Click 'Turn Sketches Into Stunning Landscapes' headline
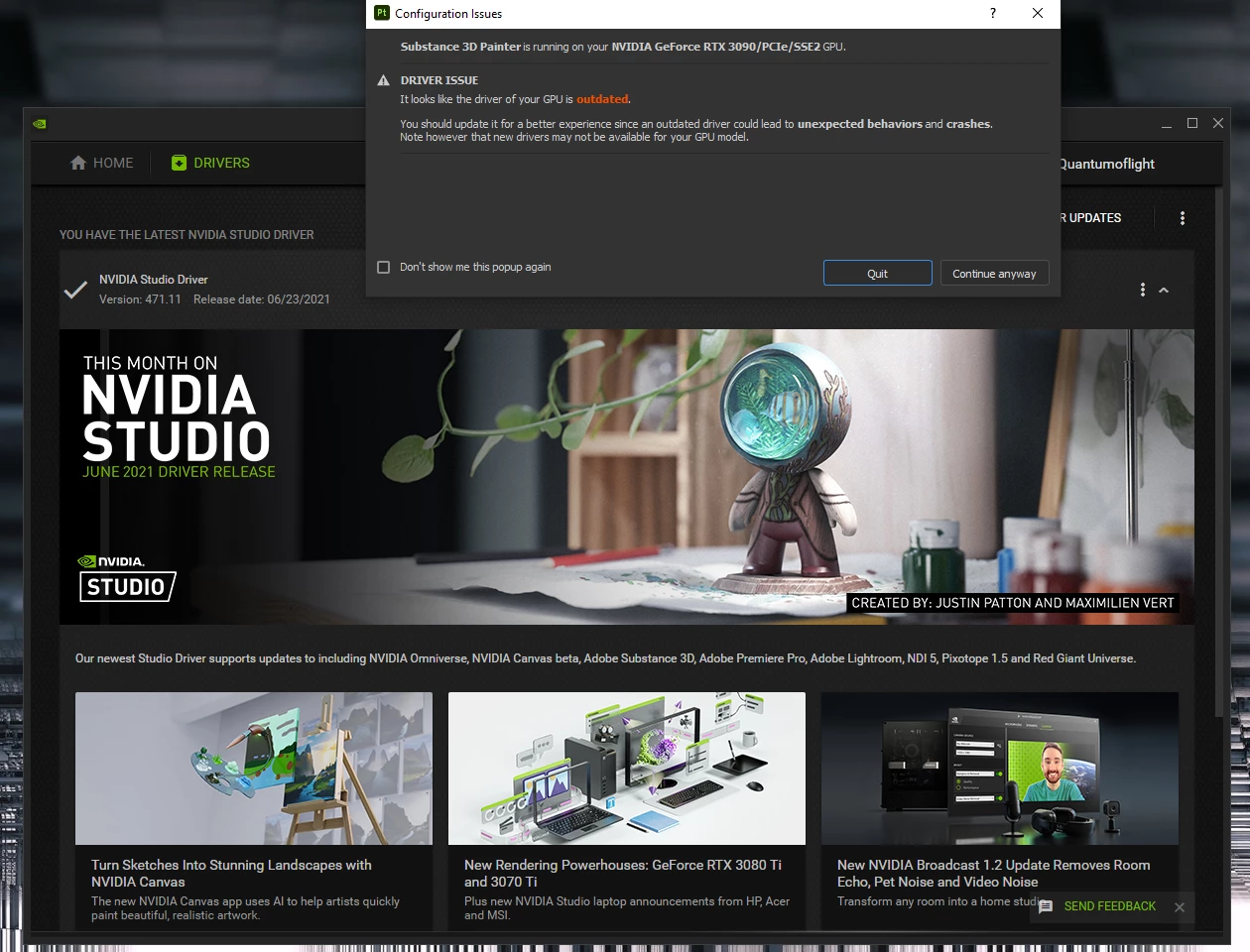 pos(231,873)
